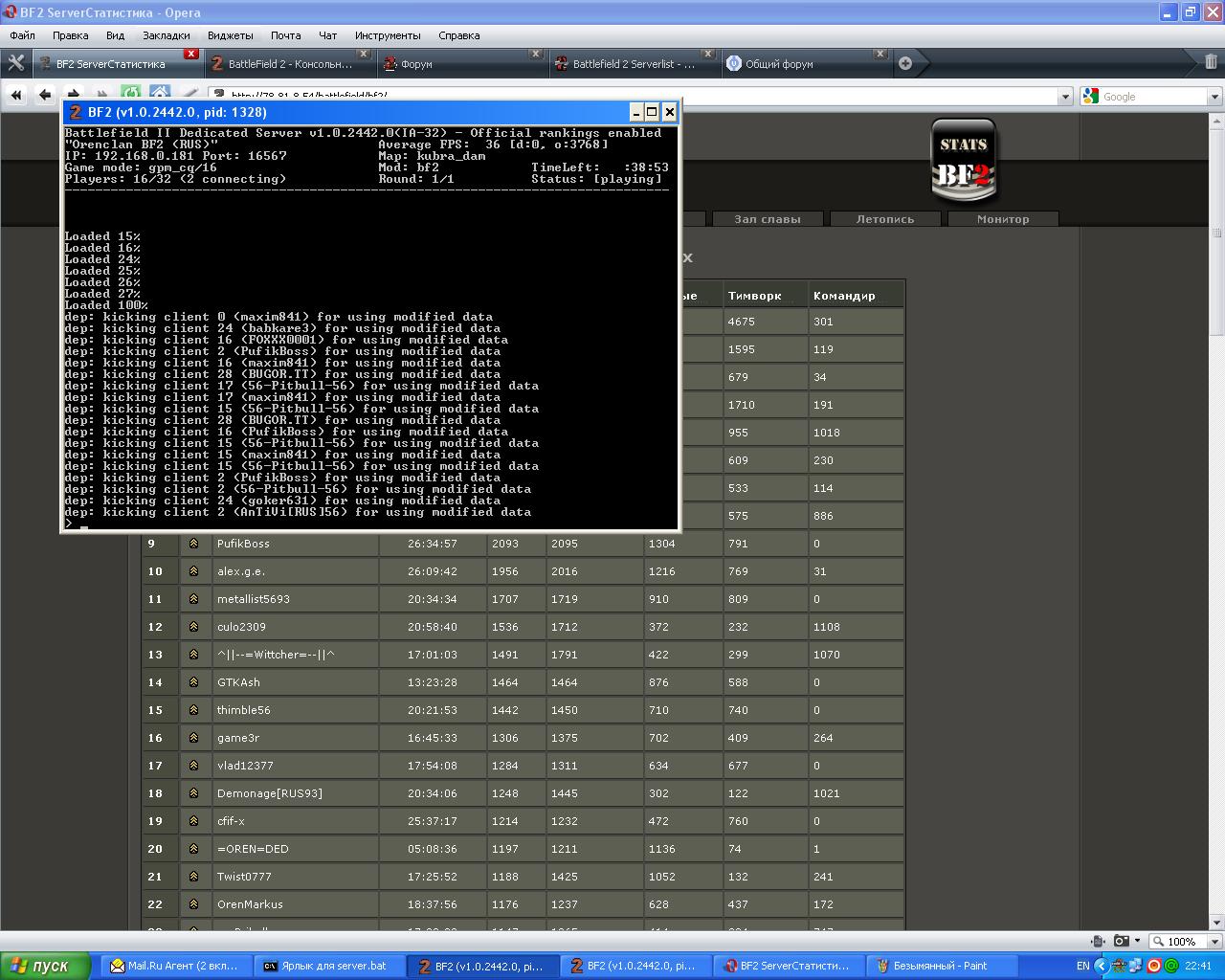Sort by the Тимворк column header

(x=754, y=296)
